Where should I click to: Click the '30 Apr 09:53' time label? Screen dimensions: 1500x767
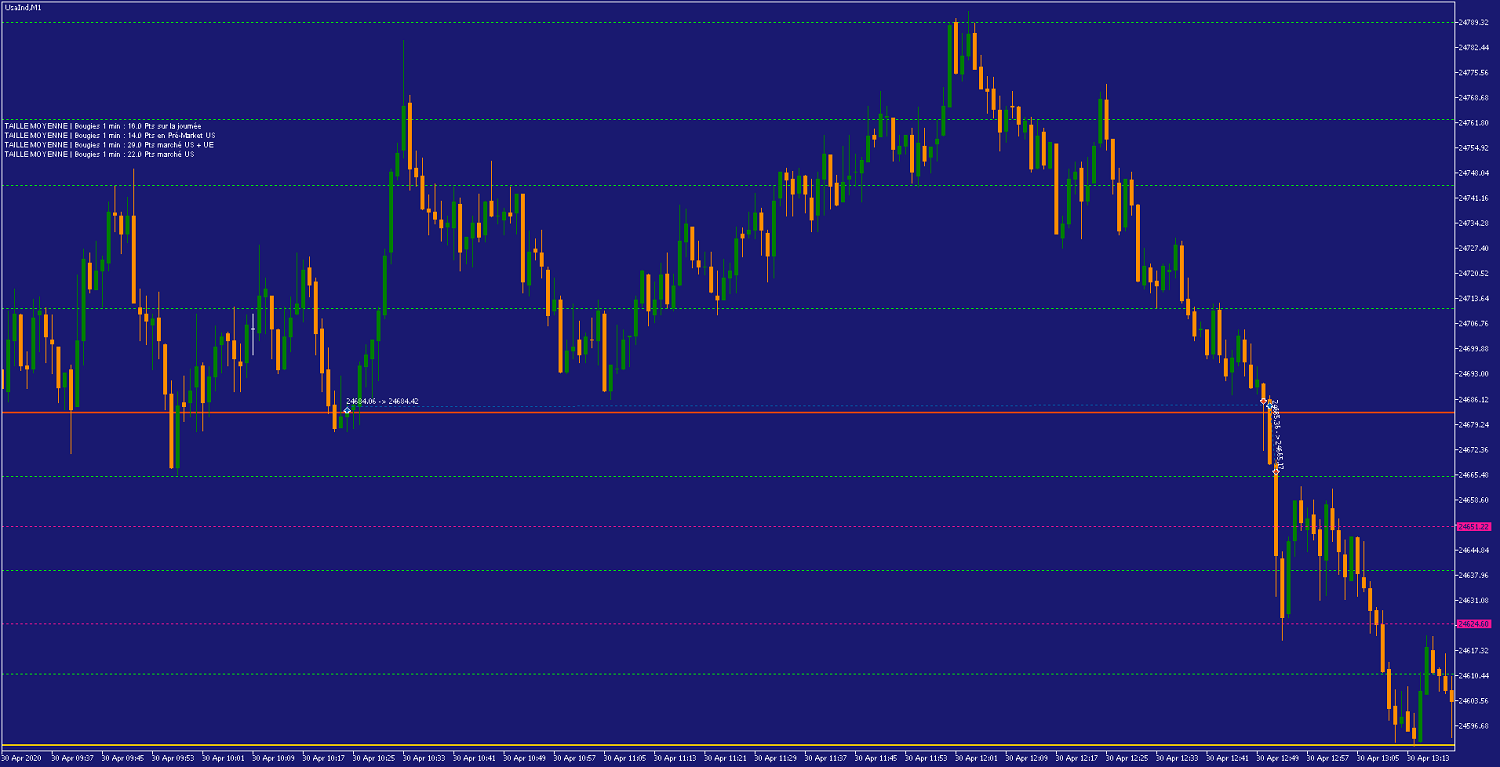point(173,757)
